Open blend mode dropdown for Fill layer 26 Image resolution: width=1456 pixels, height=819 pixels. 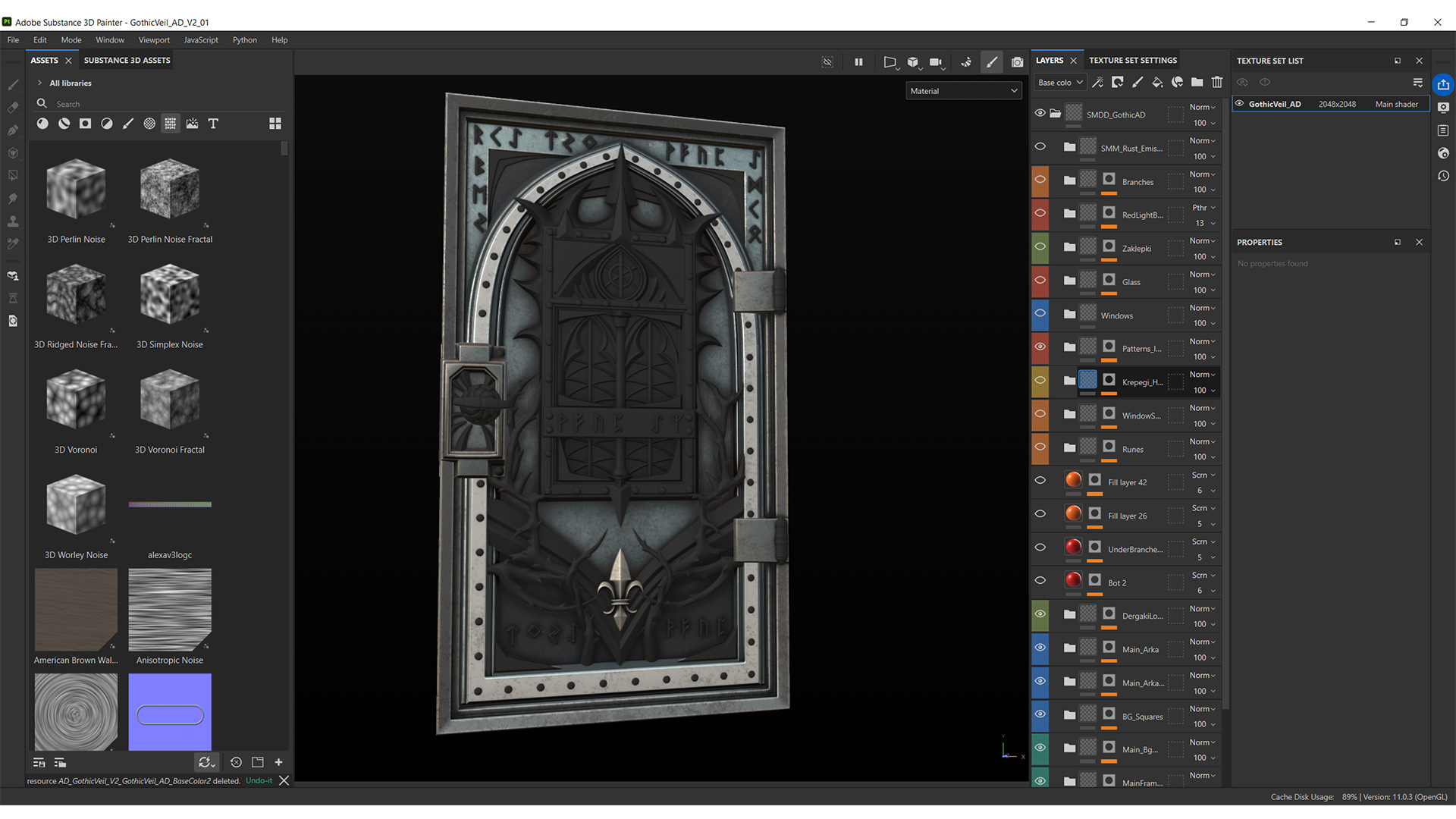(1203, 509)
